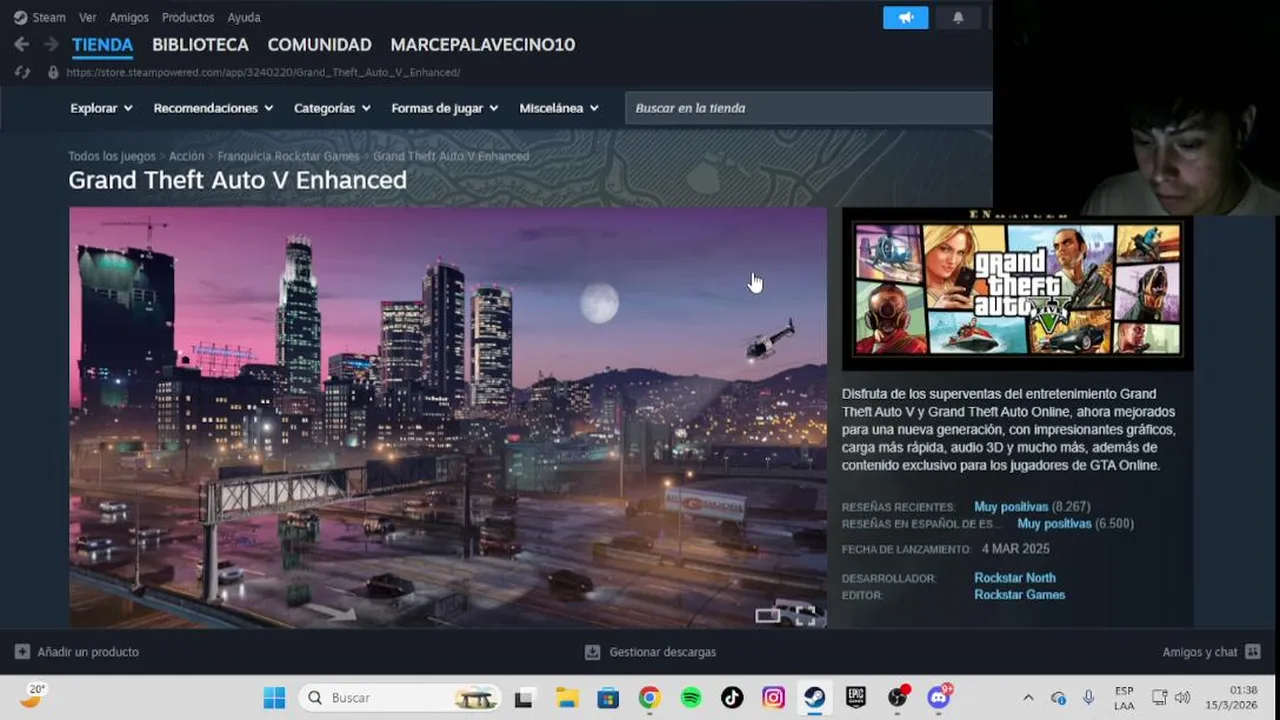The height and width of the screenshot is (720, 1280).
Task: Expand the Explorar dropdown
Action: pyautogui.click(x=101, y=108)
